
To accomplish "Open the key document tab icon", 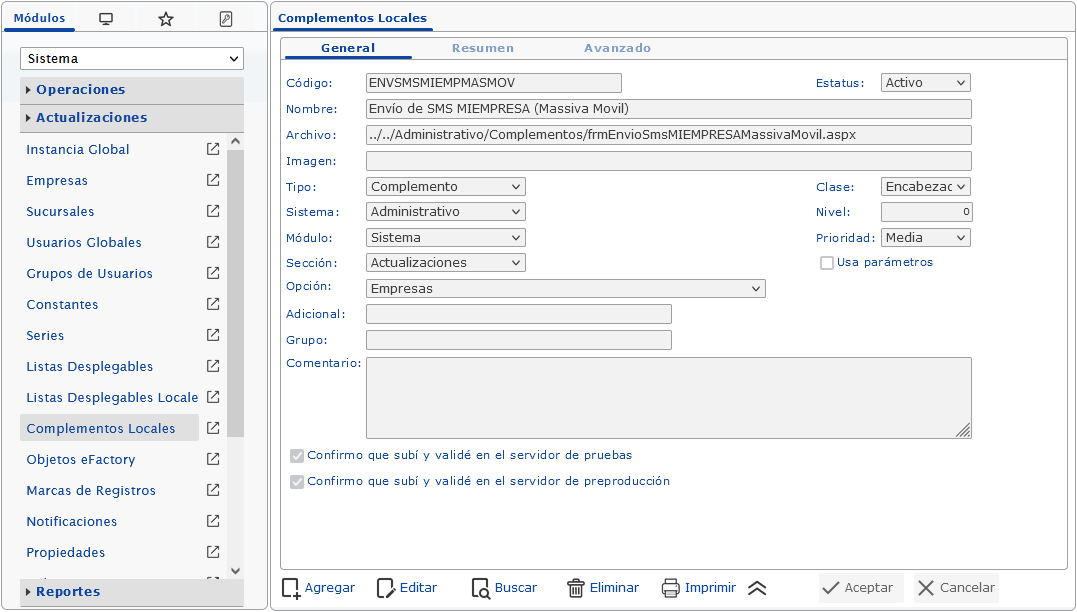I will [x=226, y=19].
